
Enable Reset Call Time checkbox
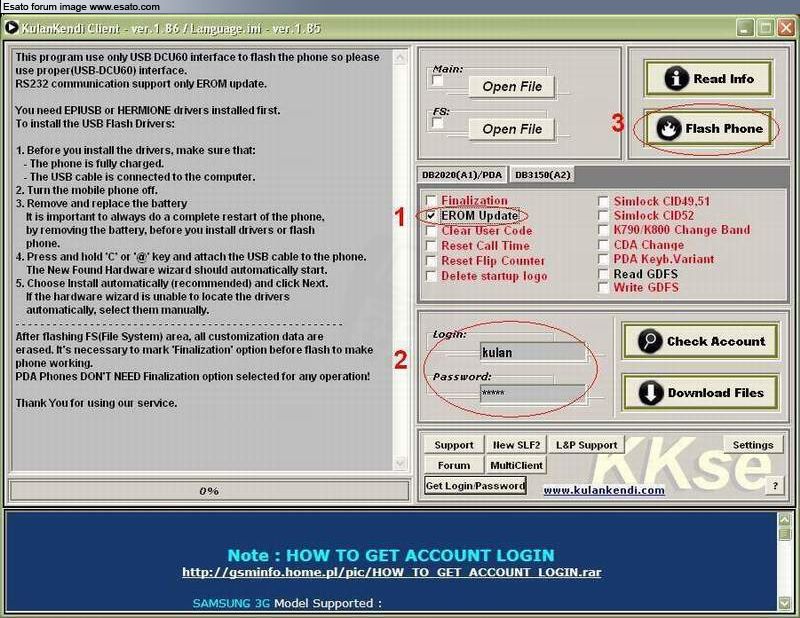[431, 246]
